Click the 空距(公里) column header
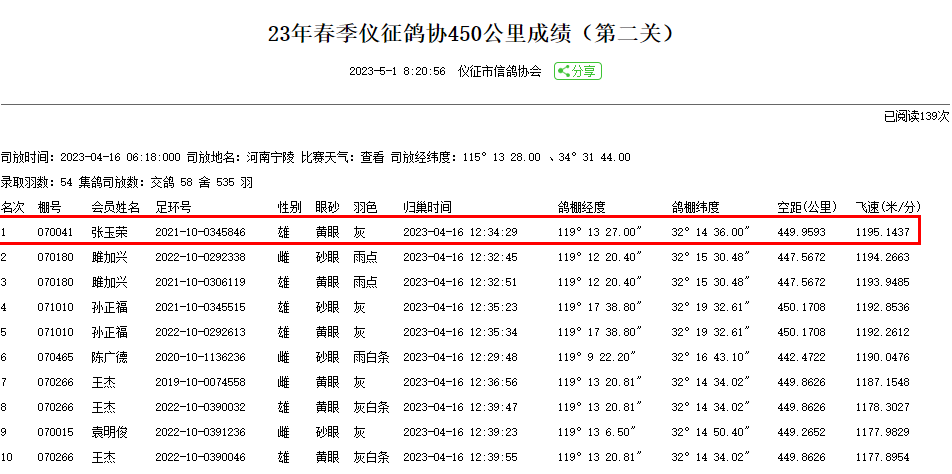This screenshot has width=952, height=474. pos(807,207)
